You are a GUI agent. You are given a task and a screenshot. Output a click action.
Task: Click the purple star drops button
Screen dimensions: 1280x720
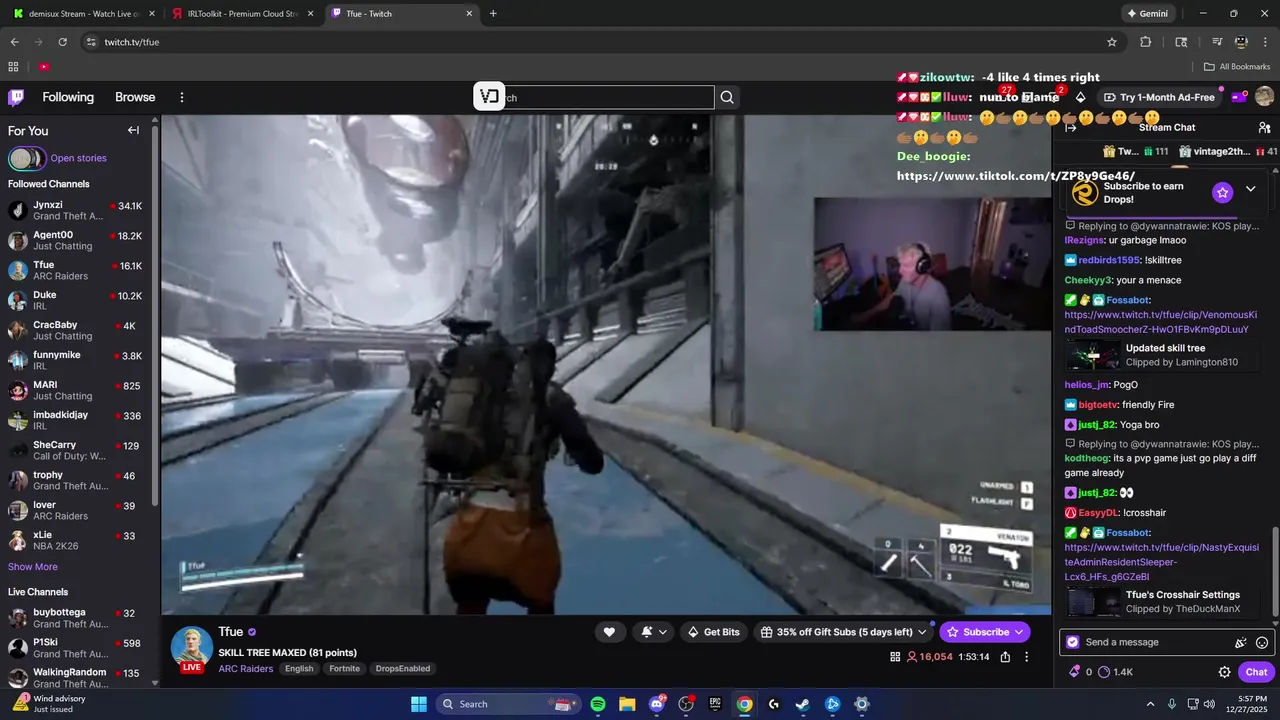1222,192
